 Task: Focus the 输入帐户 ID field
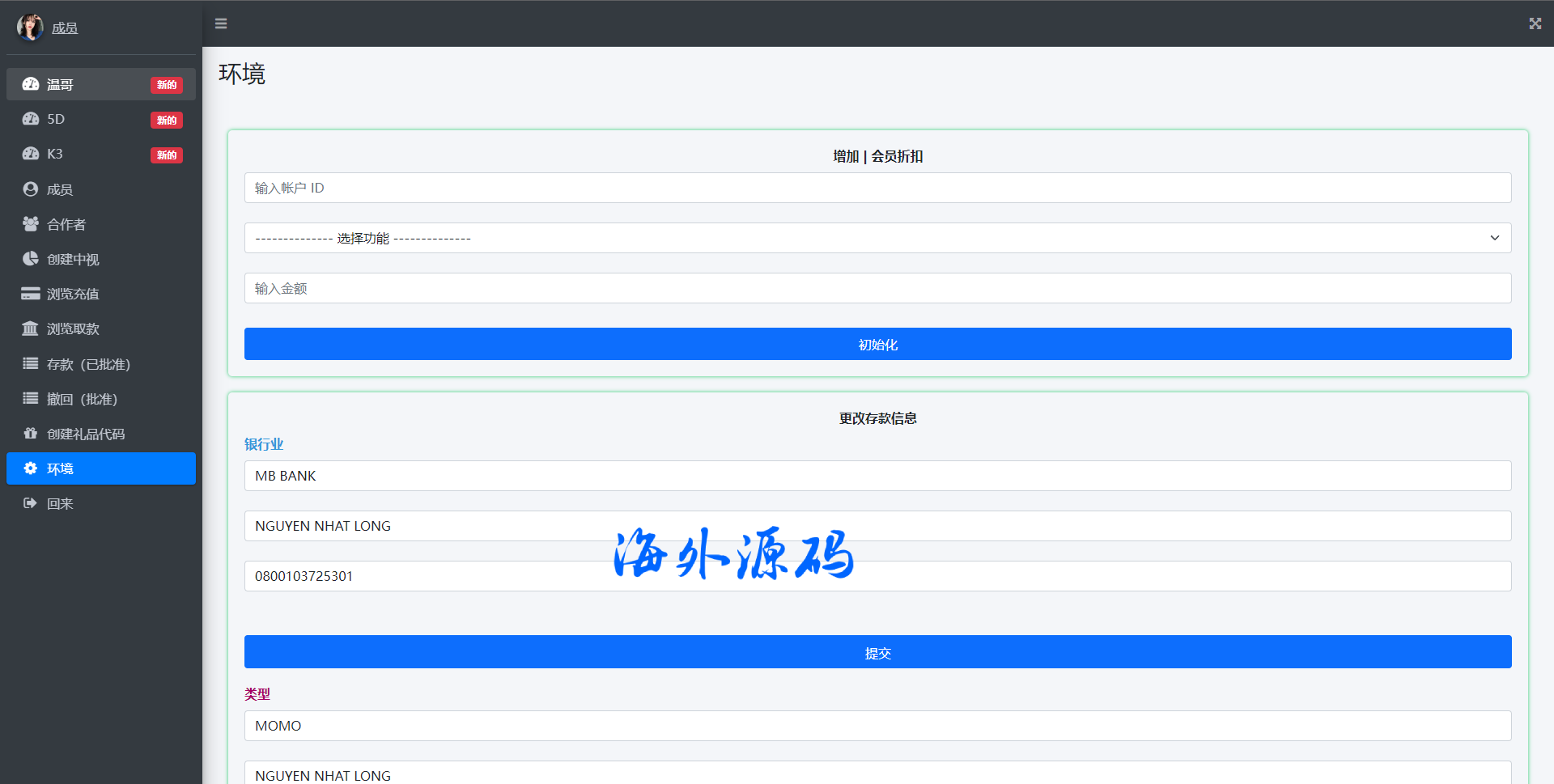coord(877,188)
